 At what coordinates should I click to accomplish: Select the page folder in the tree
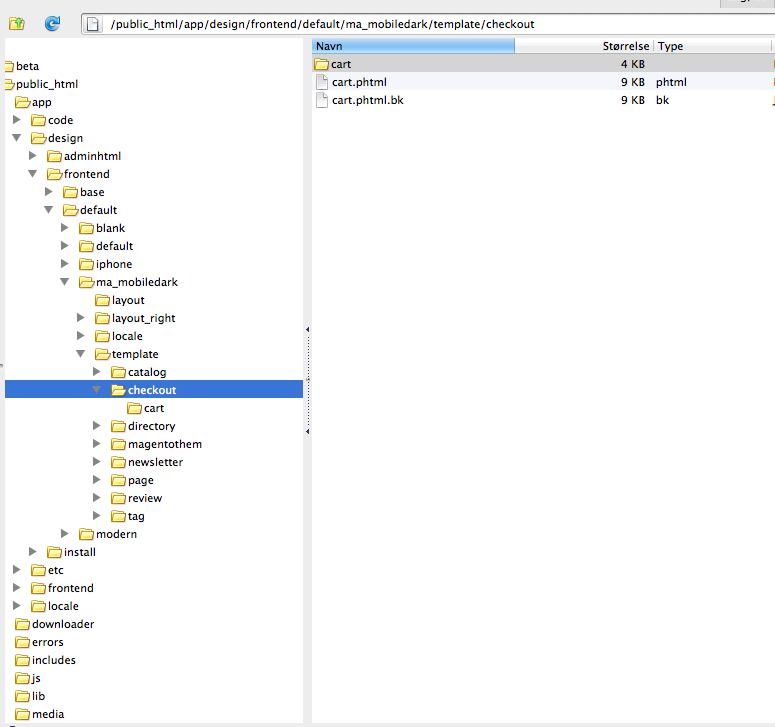pos(132,480)
